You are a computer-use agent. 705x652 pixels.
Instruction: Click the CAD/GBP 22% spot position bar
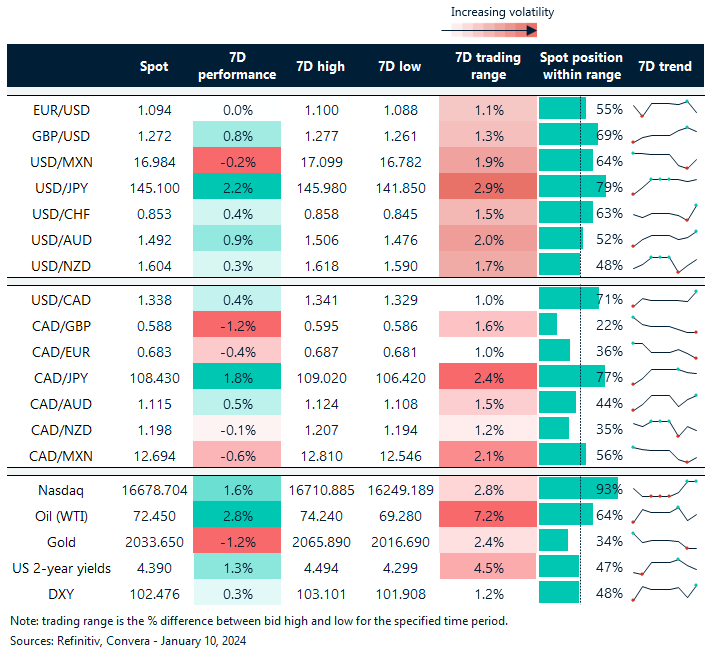[x=549, y=324]
